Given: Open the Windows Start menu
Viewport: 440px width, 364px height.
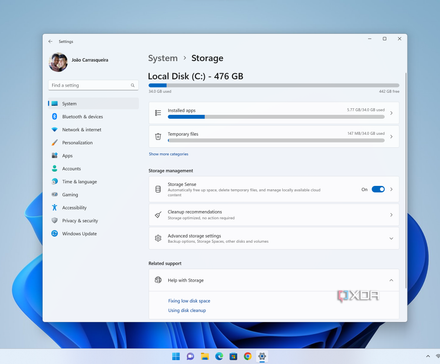Looking at the screenshot, I should click(176, 356).
